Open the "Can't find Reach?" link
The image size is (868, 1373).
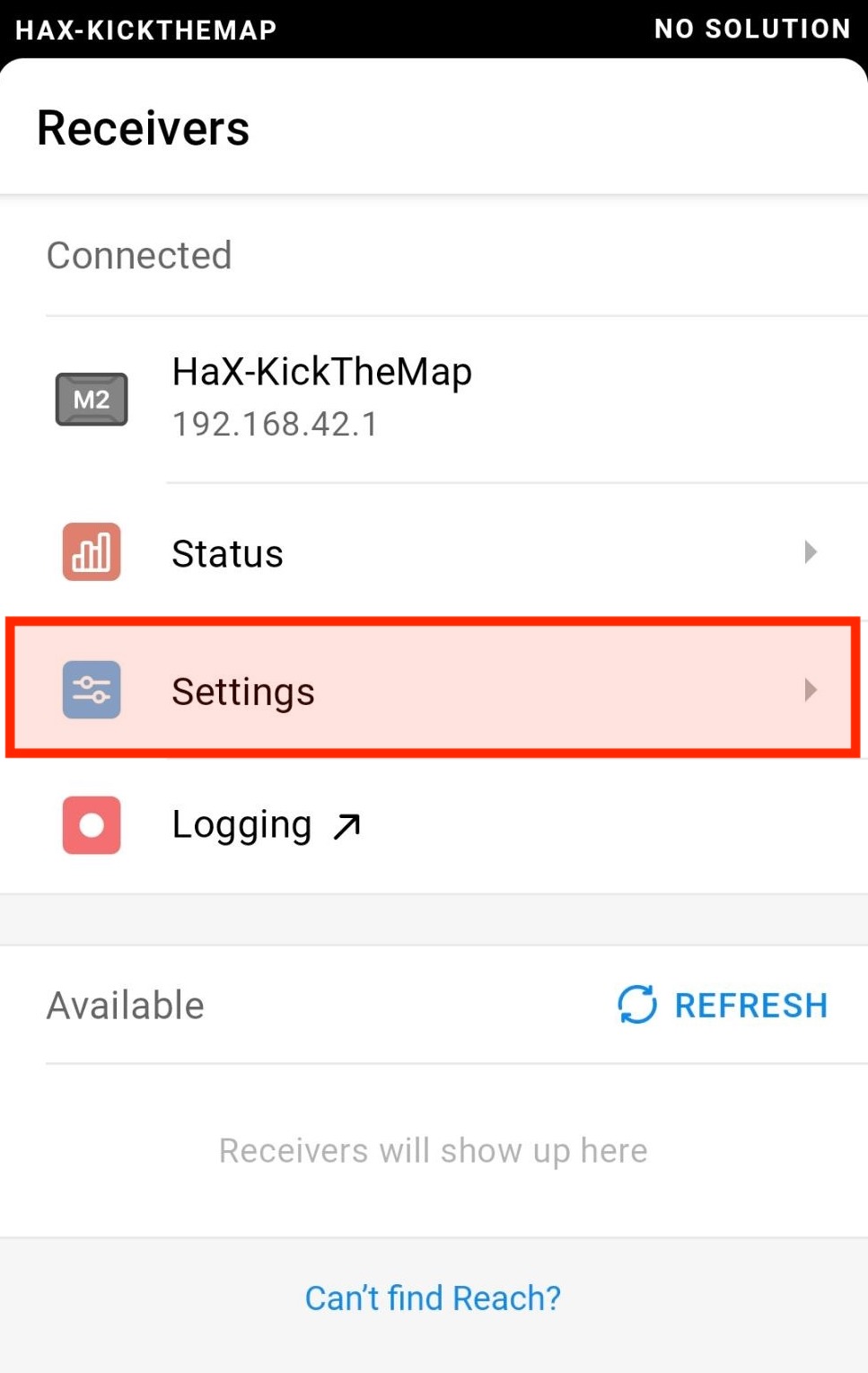click(x=433, y=1297)
